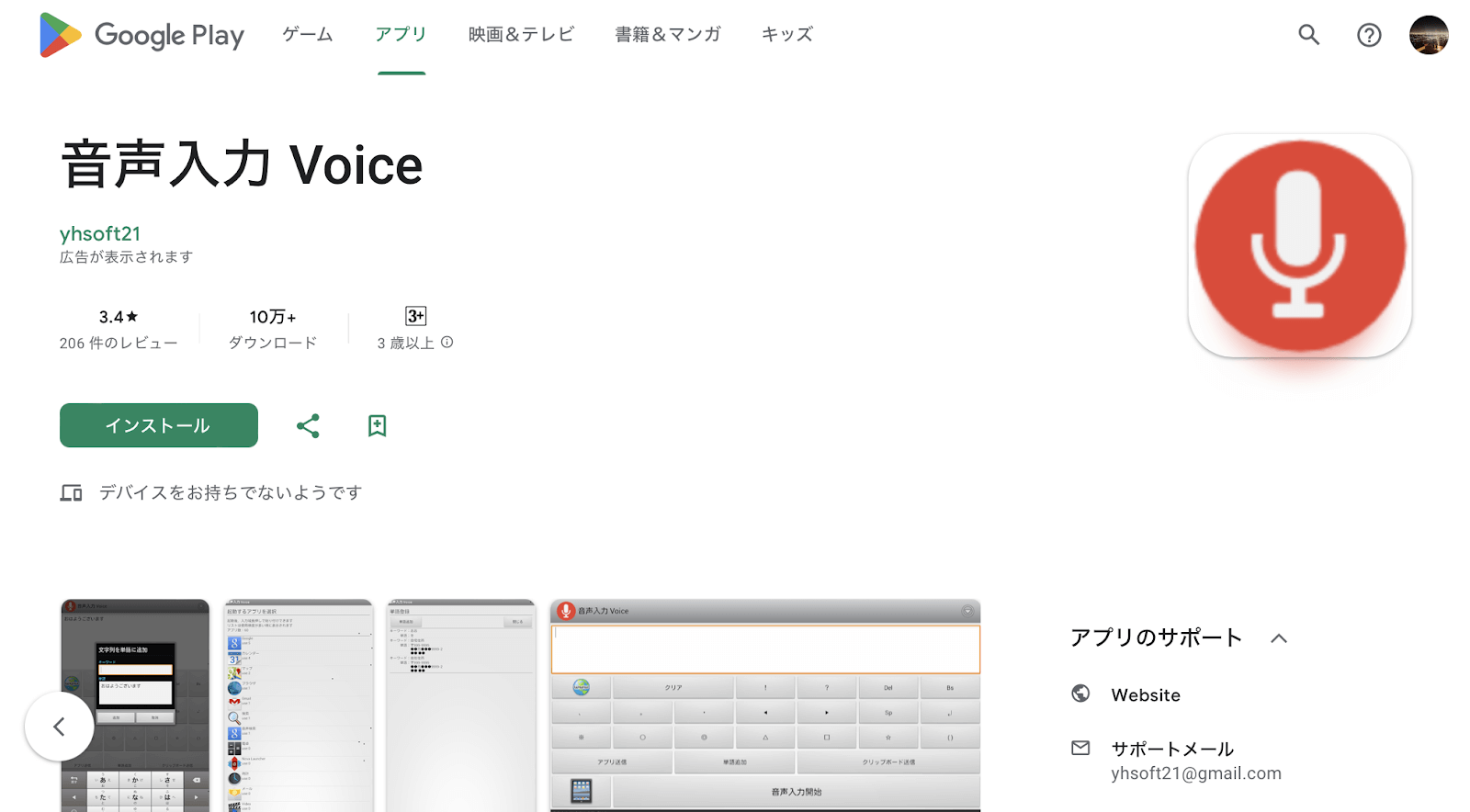Open the developer Website link

click(1146, 695)
